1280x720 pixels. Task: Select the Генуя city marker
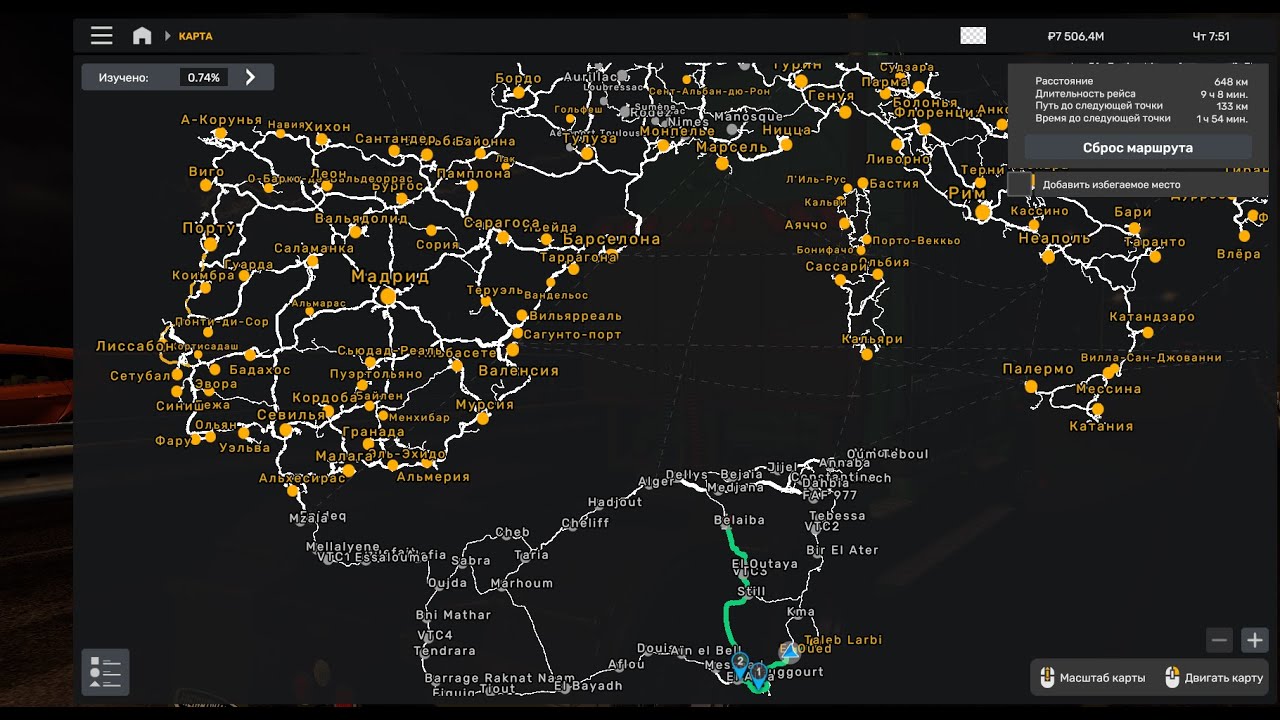point(845,113)
